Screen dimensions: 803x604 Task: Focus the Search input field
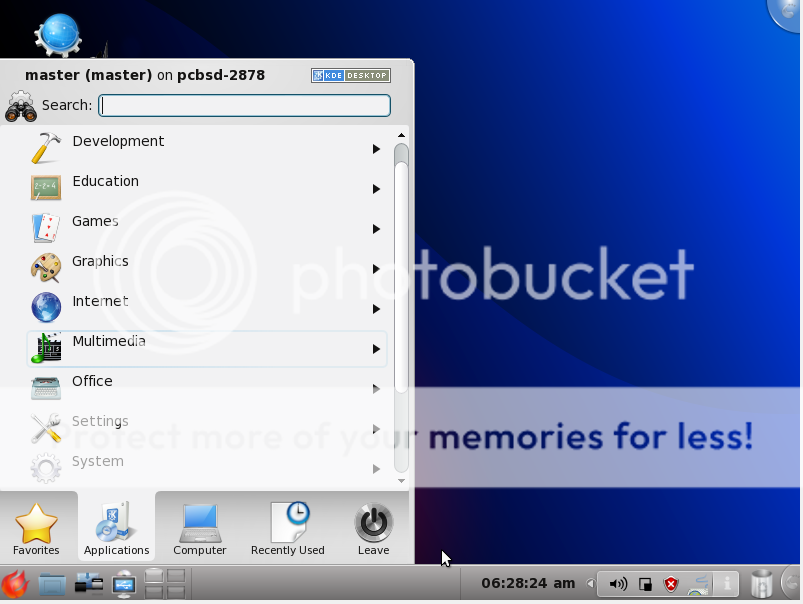pos(245,106)
